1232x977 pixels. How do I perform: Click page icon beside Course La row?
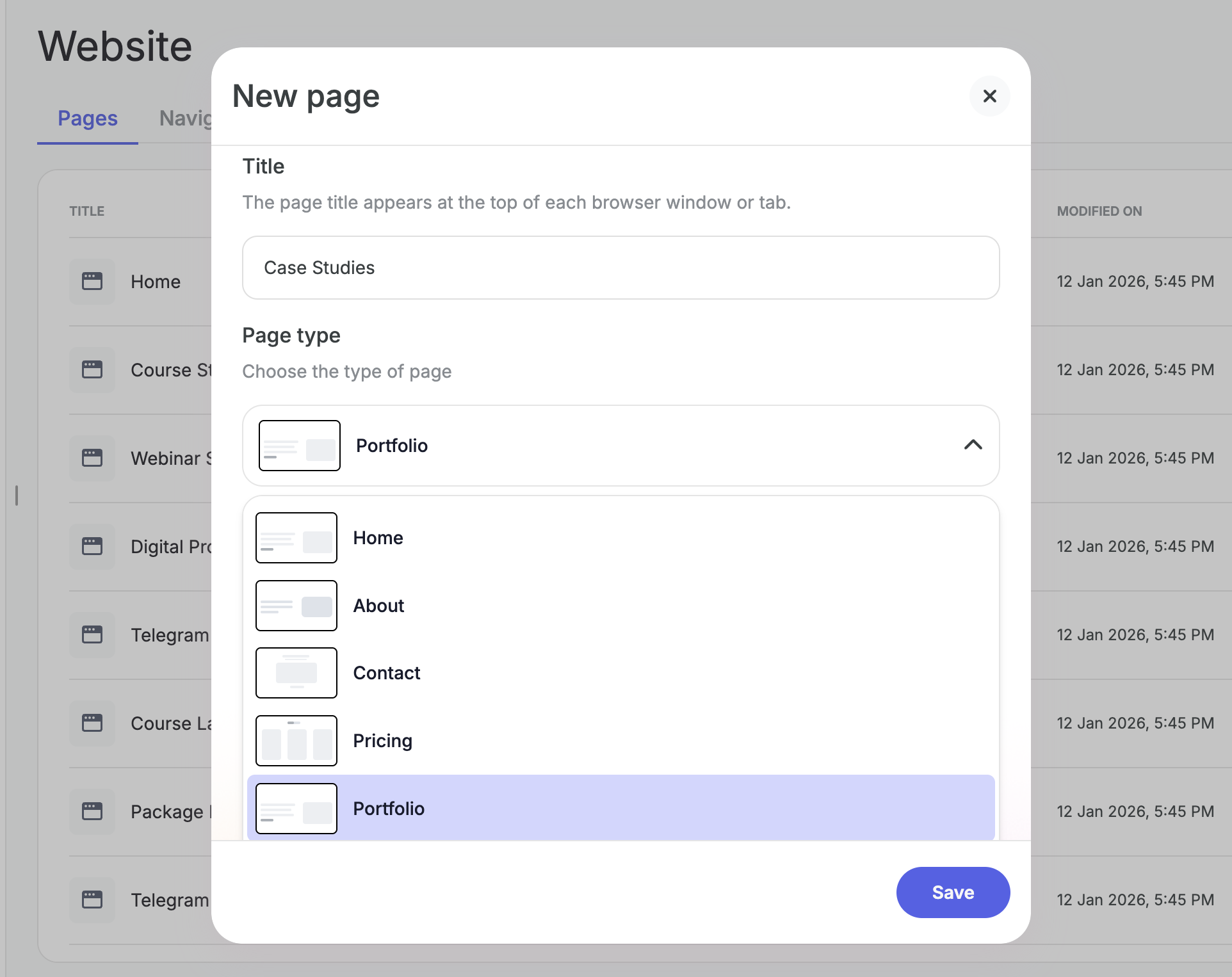(92, 723)
